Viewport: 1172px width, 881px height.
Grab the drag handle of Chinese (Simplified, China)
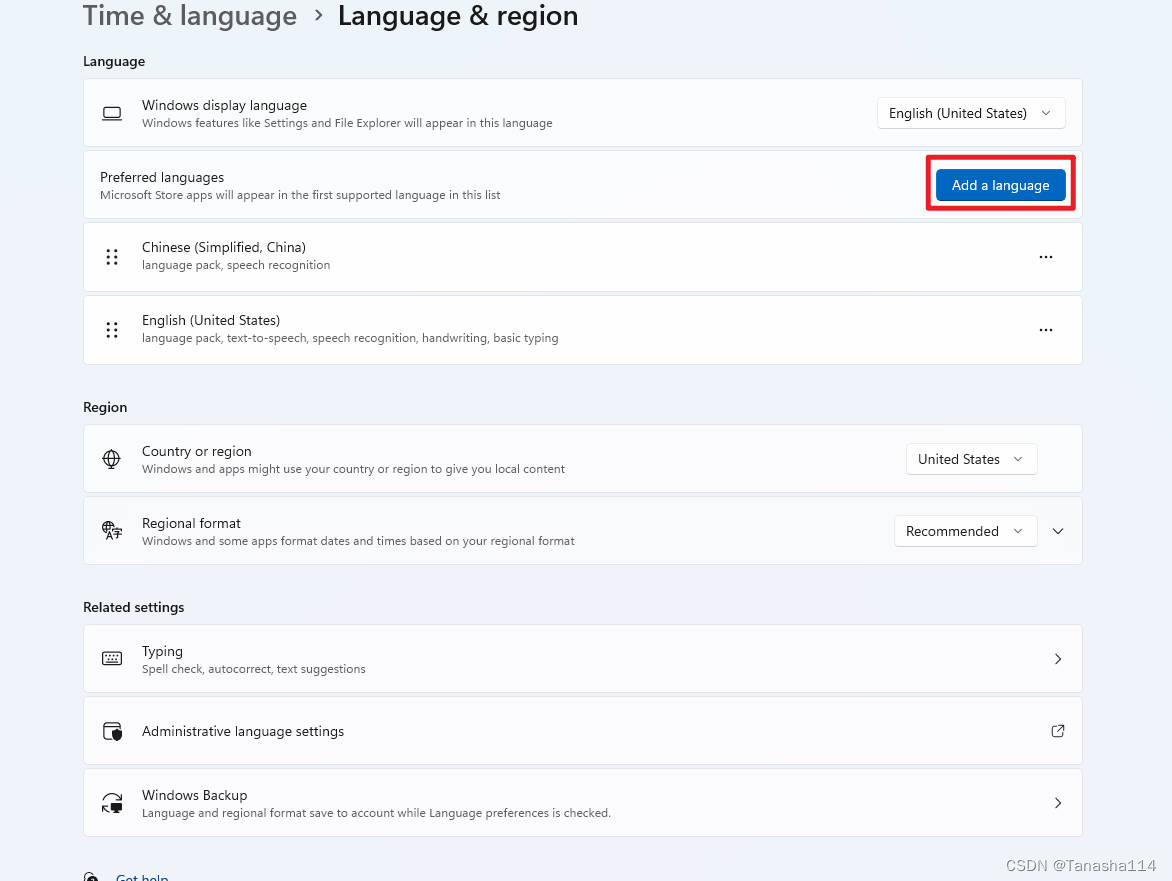pos(112,257)
